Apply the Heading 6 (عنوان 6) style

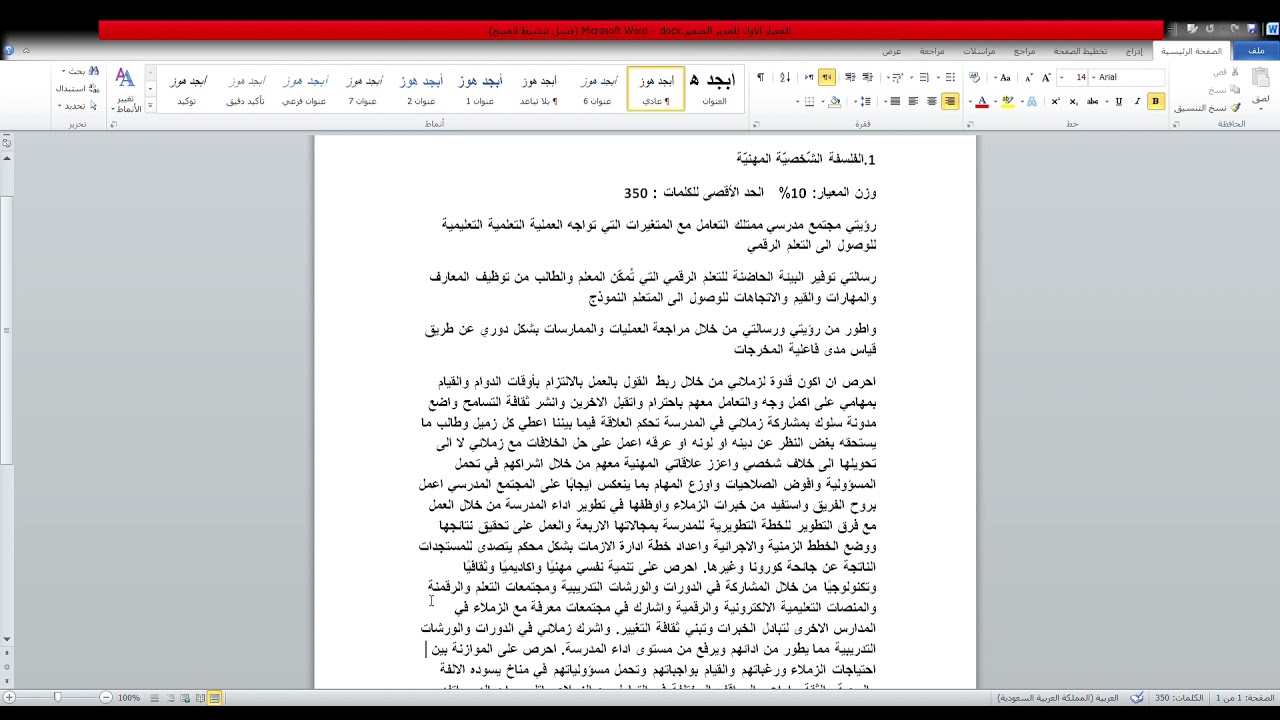pyautogui.click(x=598, y=88)
